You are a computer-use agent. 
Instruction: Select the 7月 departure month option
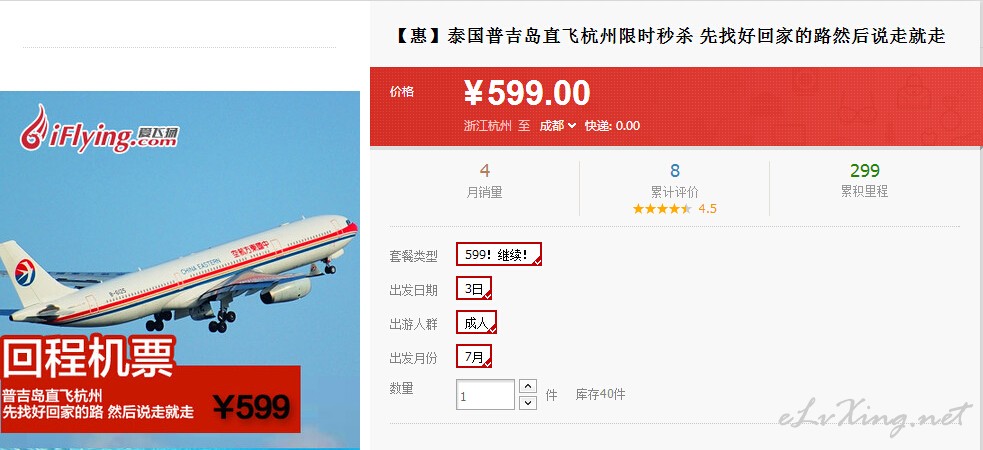tap(474, 356)
